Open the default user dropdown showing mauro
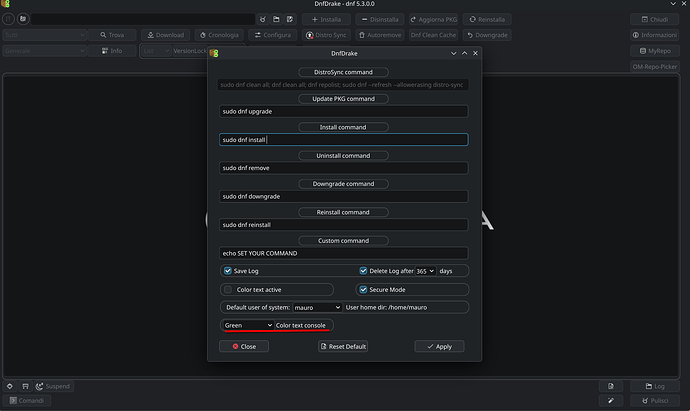The width and height of the screenshot is (690, 411). click(317, 307)
